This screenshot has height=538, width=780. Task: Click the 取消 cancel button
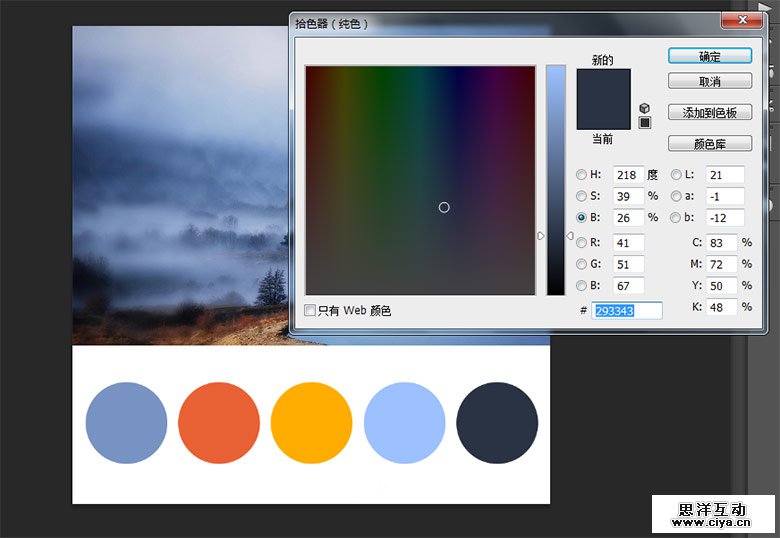point(709,81)
